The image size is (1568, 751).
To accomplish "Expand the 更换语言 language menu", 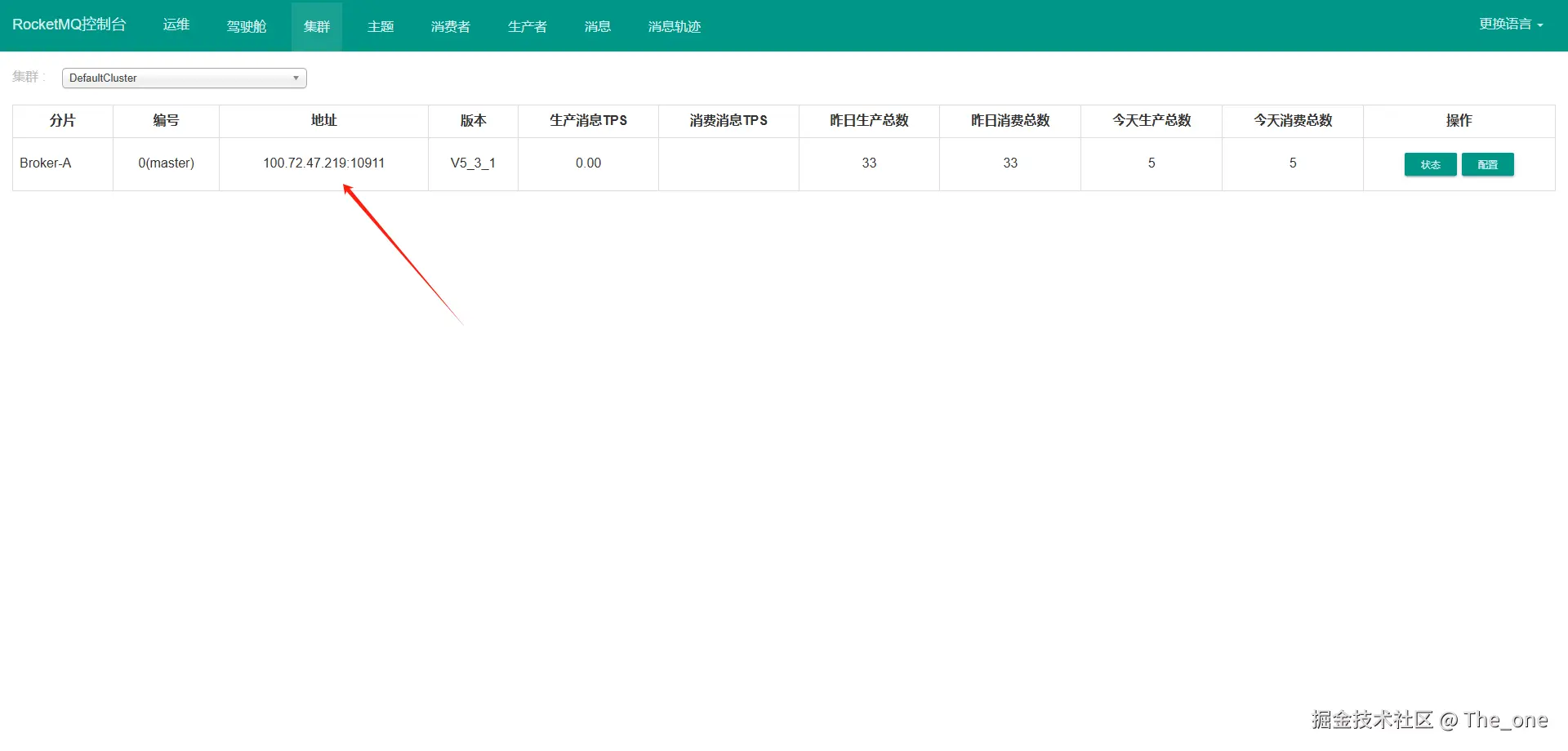I will coord(1511,25).
